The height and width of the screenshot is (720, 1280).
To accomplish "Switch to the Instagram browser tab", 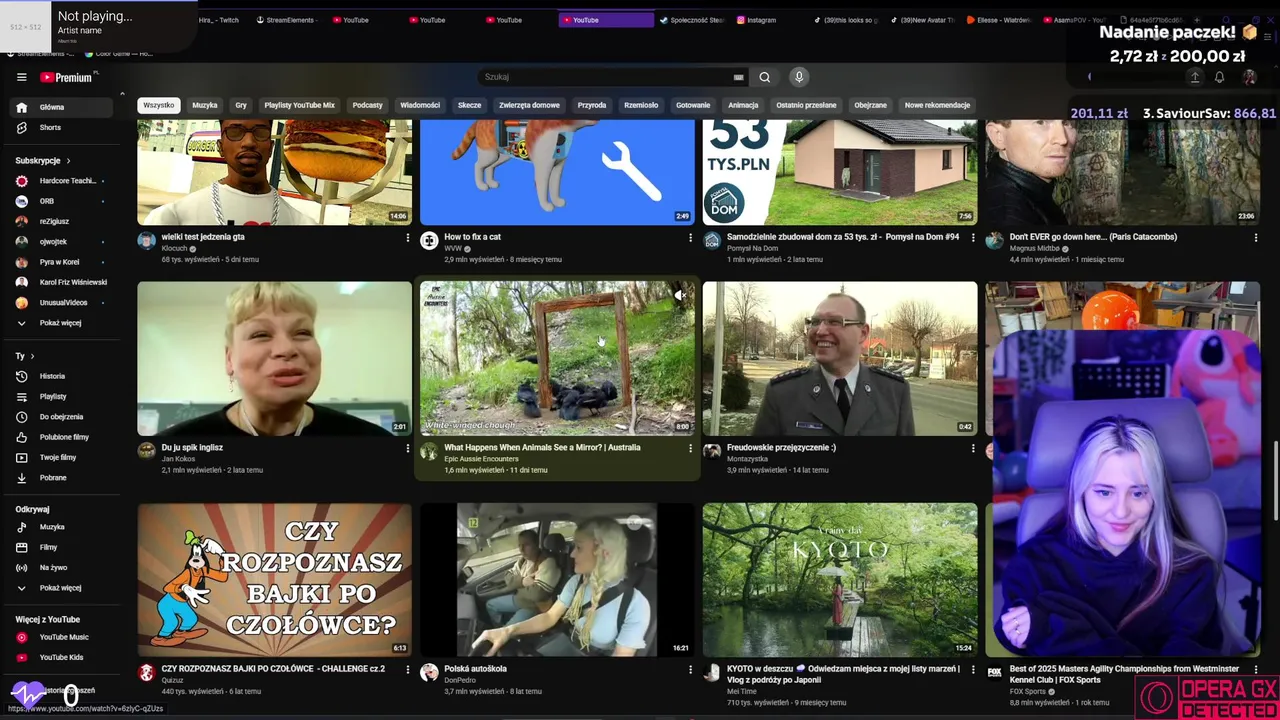I will (762, 20).
